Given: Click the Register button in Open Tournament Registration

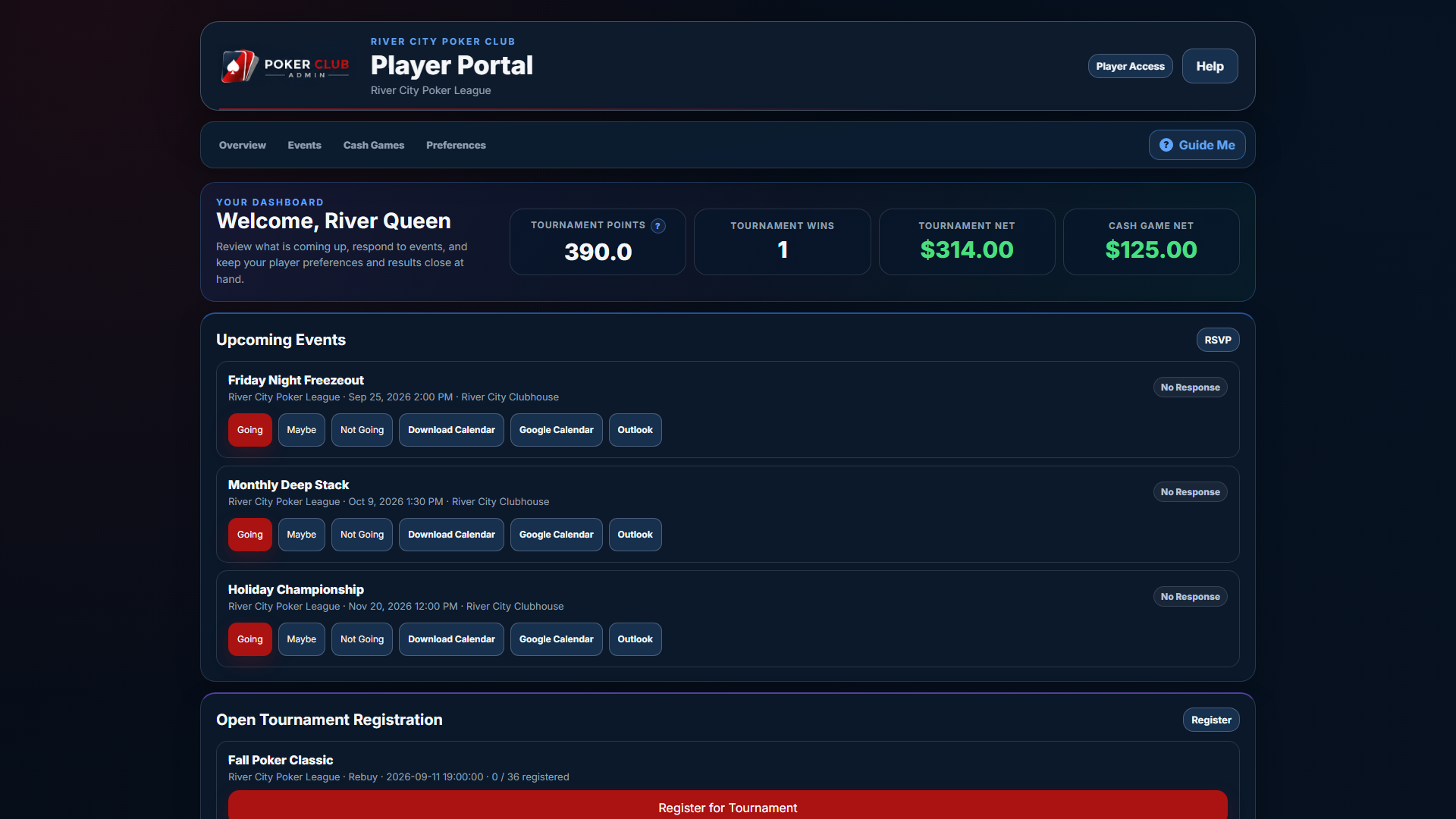Looking at the screenshot, I should coord(1211,720).
